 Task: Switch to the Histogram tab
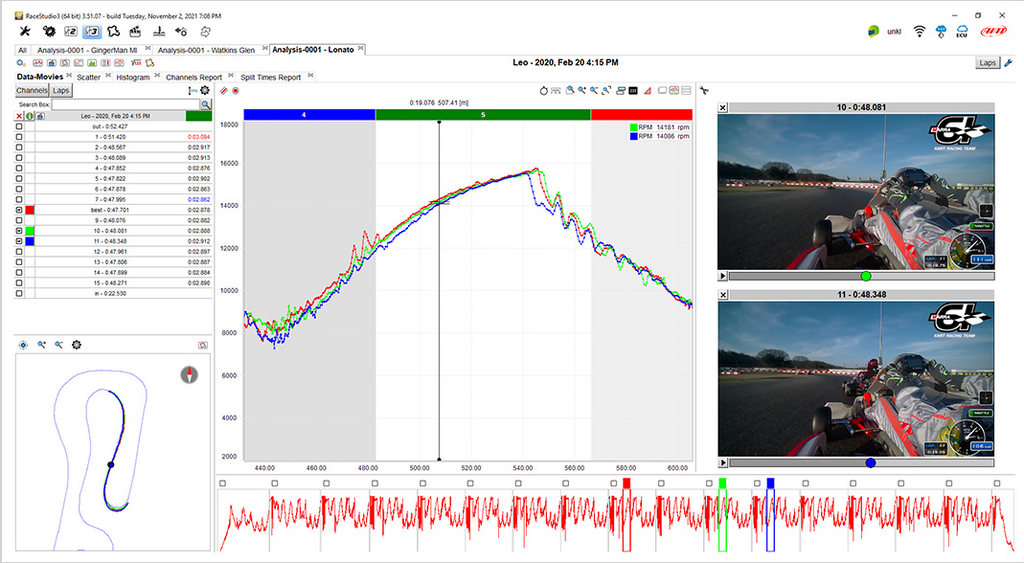tap(132, 77)
